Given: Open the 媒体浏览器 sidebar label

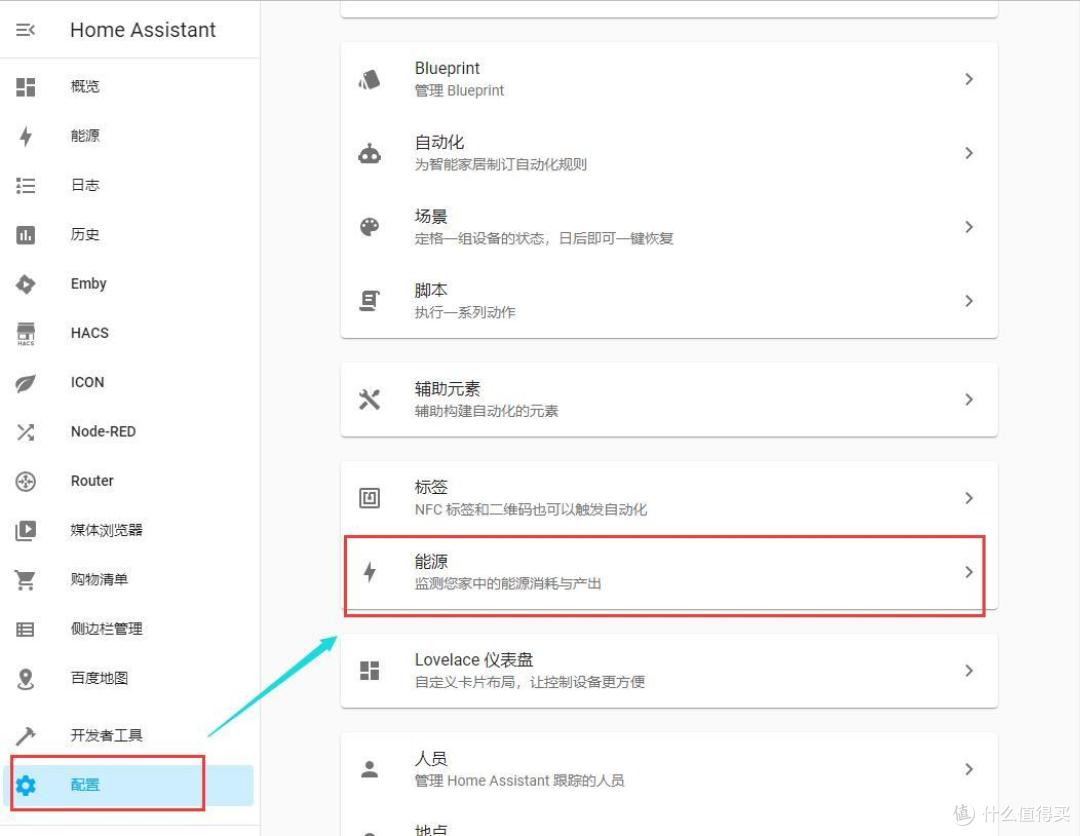Looking at the screenshot, I should (x=106, y=530).
